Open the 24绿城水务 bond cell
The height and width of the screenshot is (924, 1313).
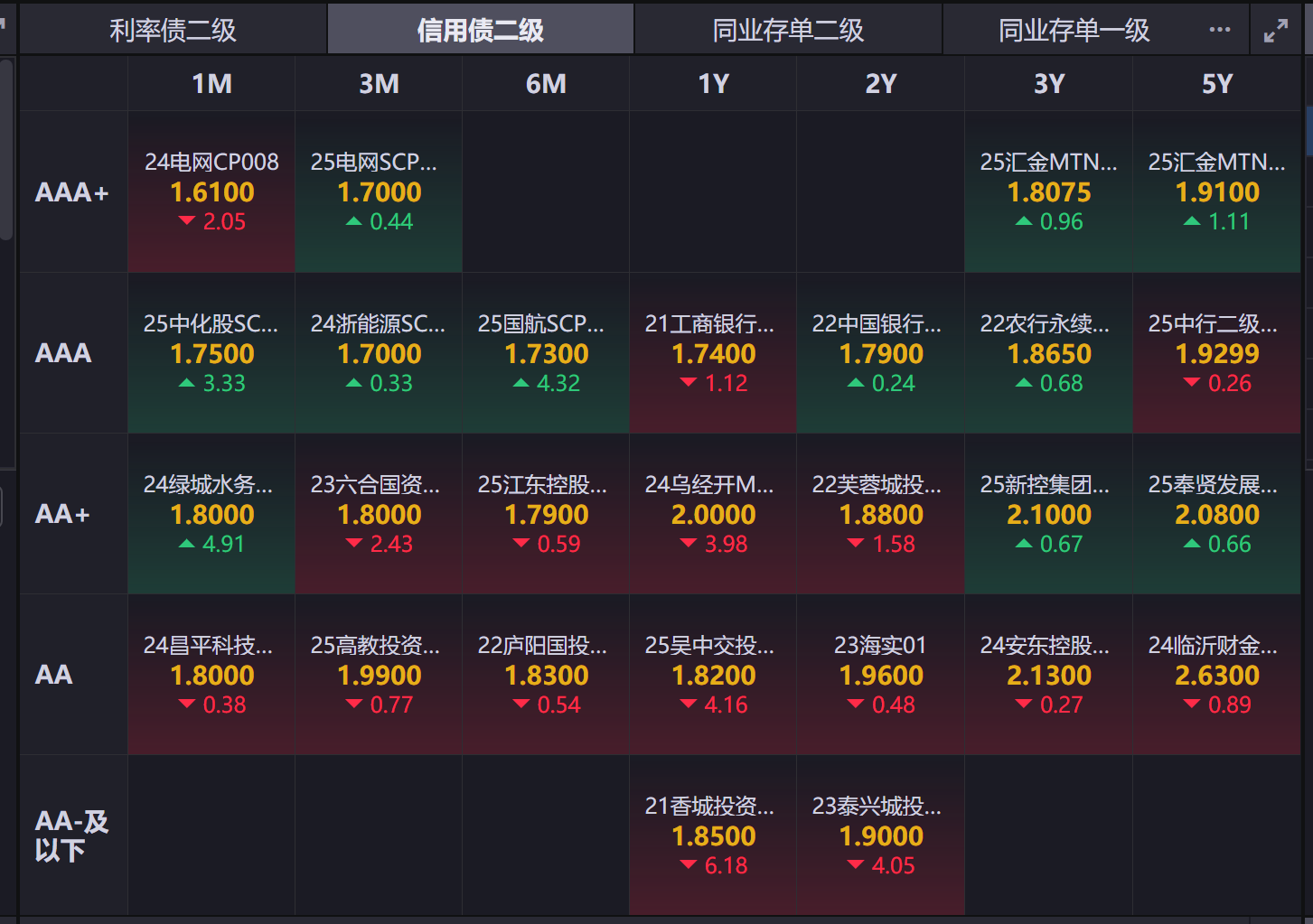(x=211, y=514)
